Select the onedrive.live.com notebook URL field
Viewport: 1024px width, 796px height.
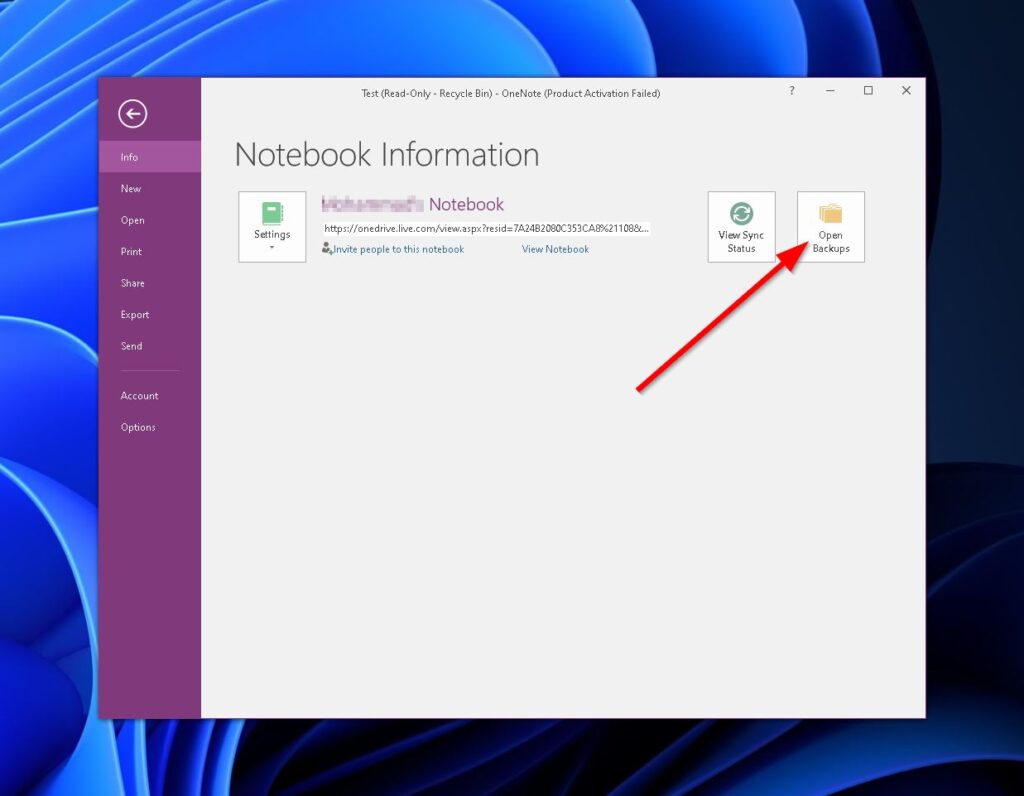(x=487, y=228)
